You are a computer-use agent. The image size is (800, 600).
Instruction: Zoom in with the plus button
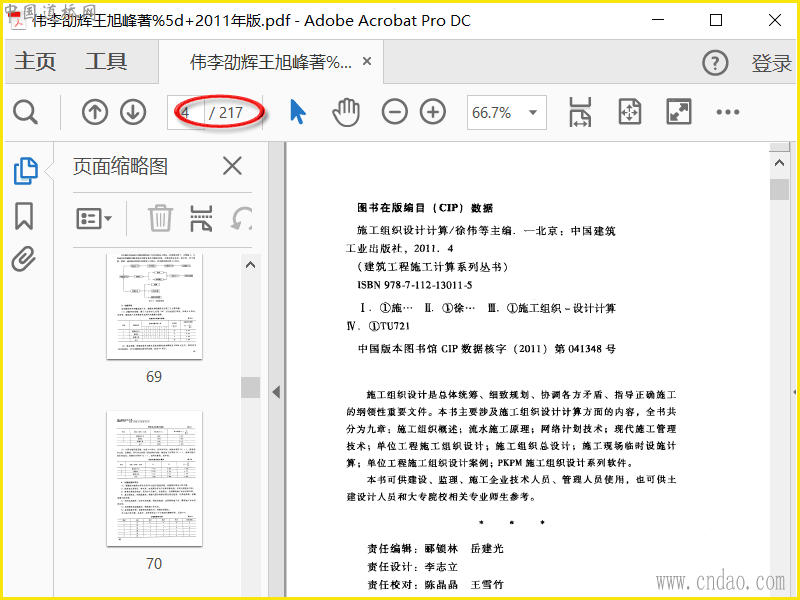click(x=433, y=112)
